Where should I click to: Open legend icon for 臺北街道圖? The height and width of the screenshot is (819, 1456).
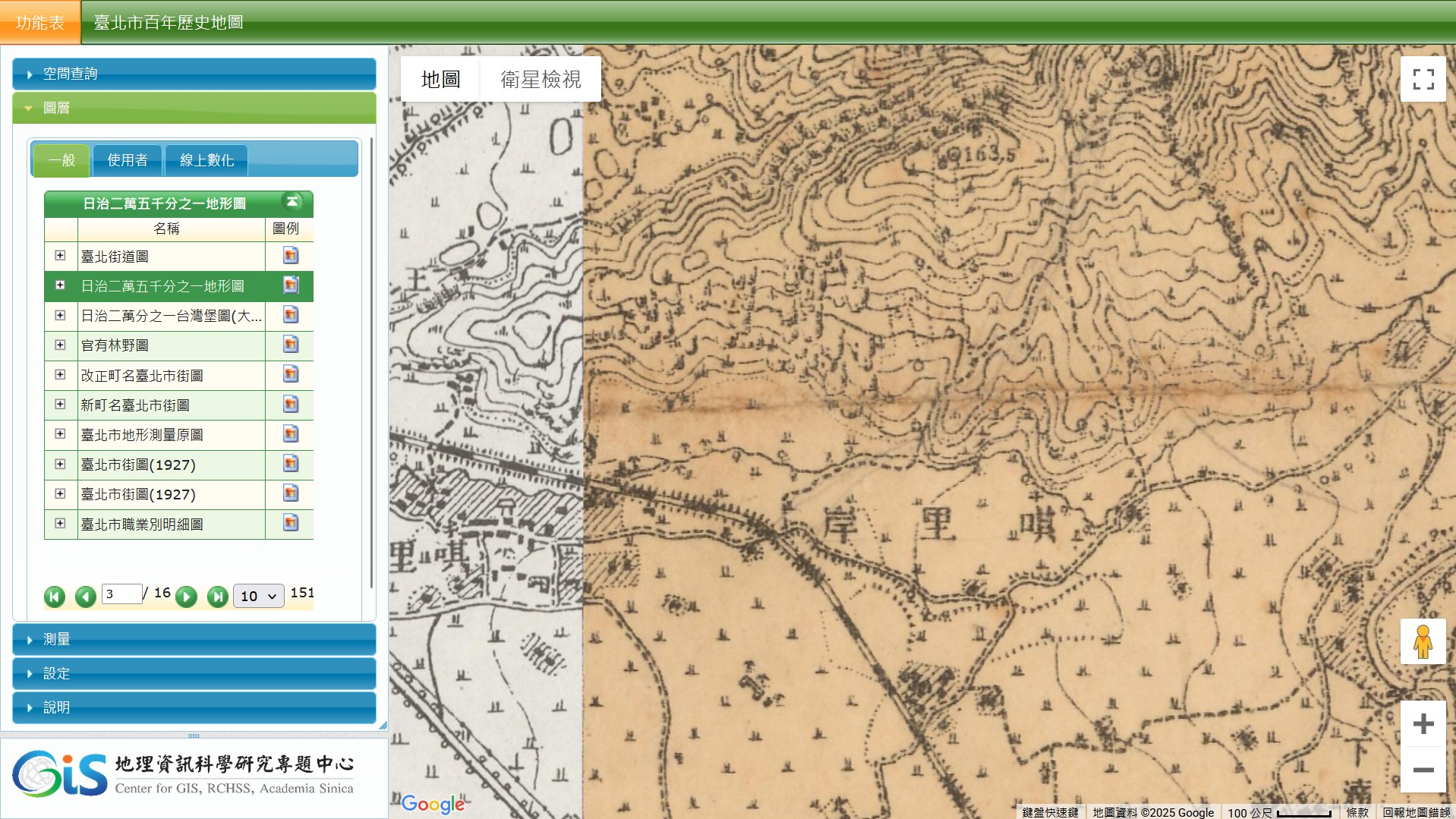[290, 256]
